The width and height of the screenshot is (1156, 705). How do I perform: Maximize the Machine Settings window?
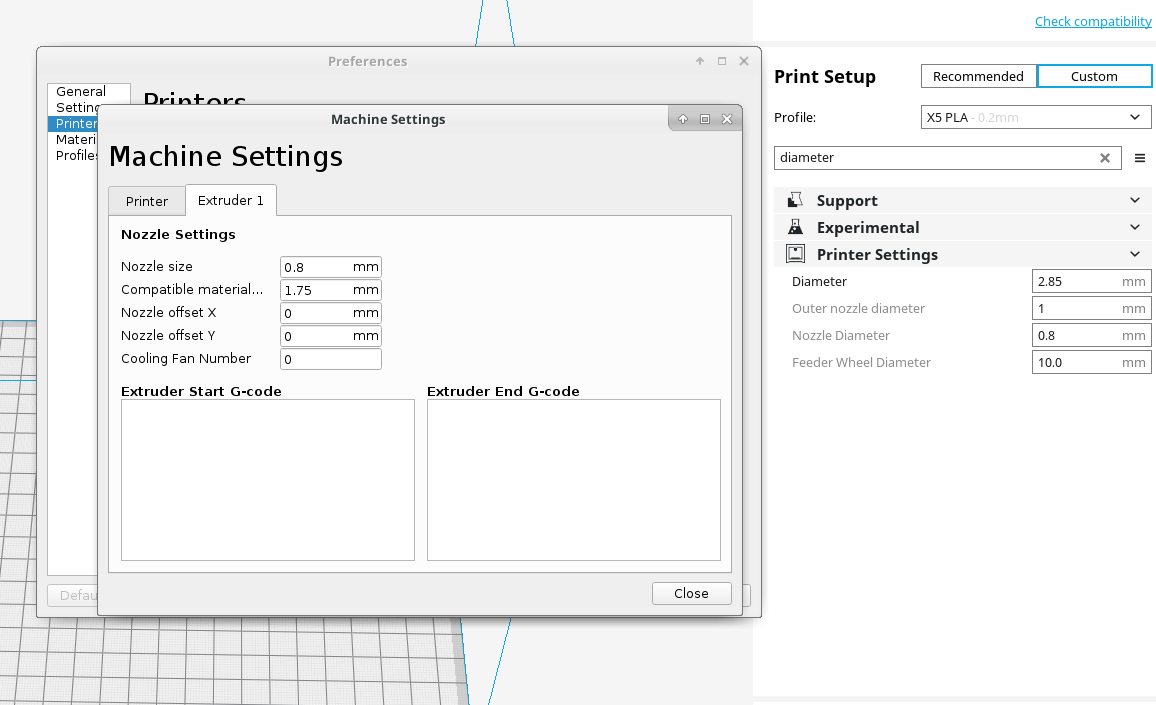pos(705,119)
